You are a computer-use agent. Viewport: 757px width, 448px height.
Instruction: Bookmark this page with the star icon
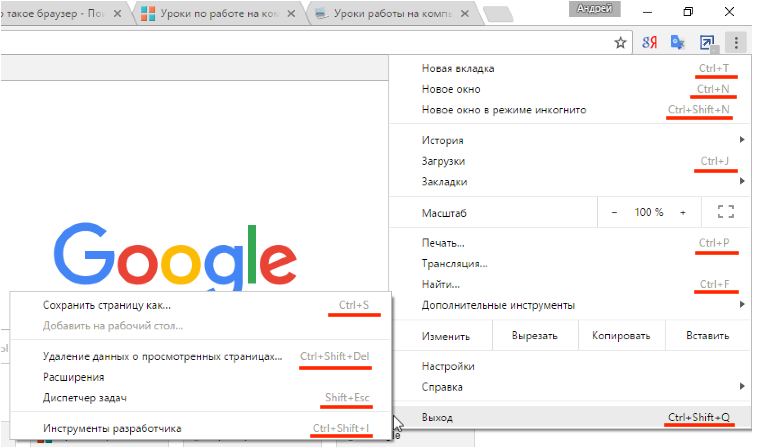620,43
